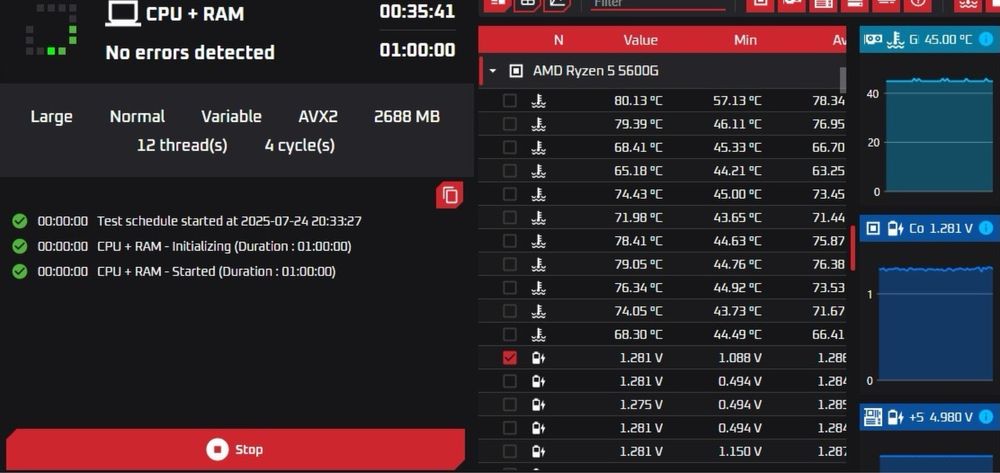Screen dimensions: 1000x473
Task: Tick the checkbox of the 1.275 V row
Action: [509, 404]
